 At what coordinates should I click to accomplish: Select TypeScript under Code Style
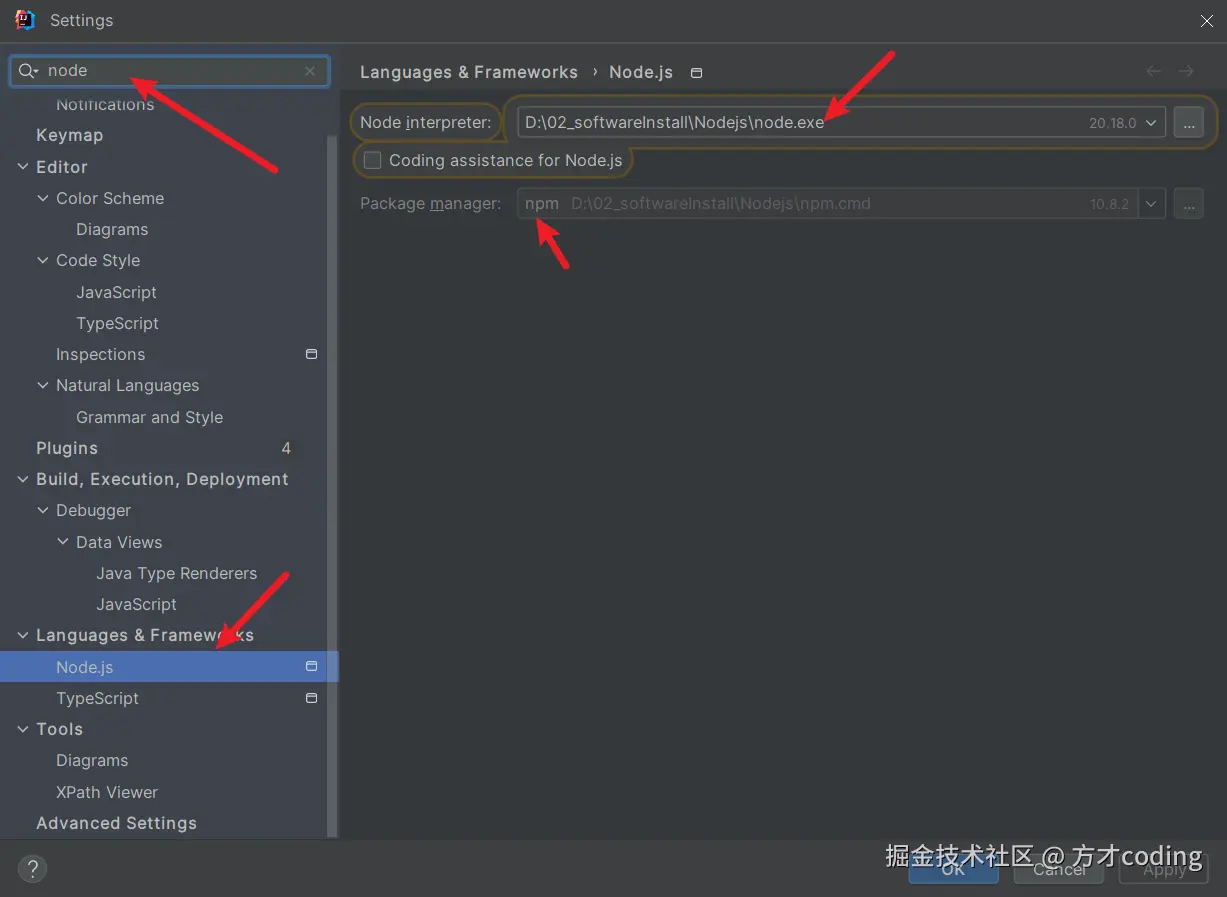pos(117,323)
